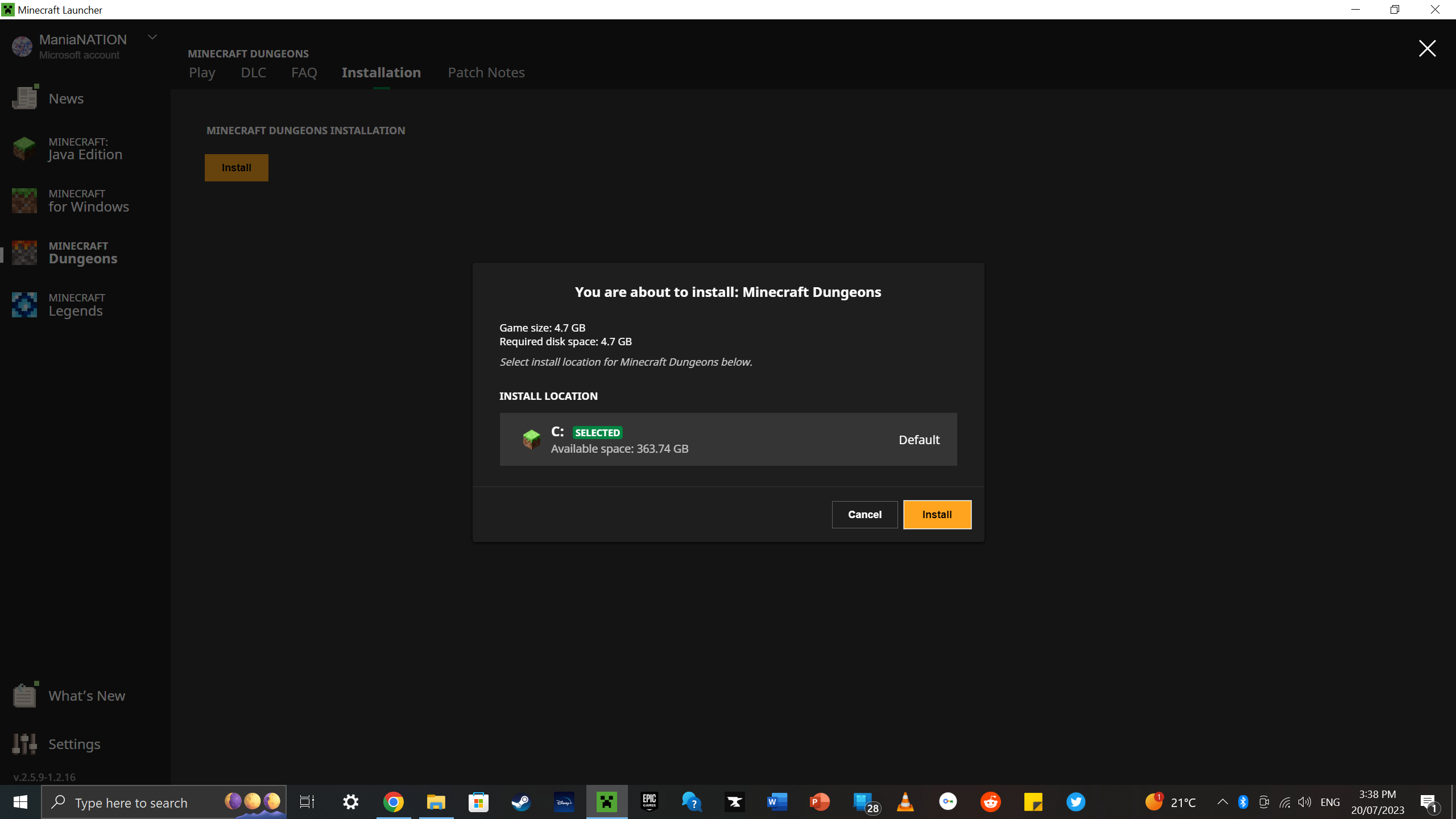The height and width of the screenshot is (819, 1456).
Task: Close the Dungeons page with the X icon
Action: point(1427,48)
